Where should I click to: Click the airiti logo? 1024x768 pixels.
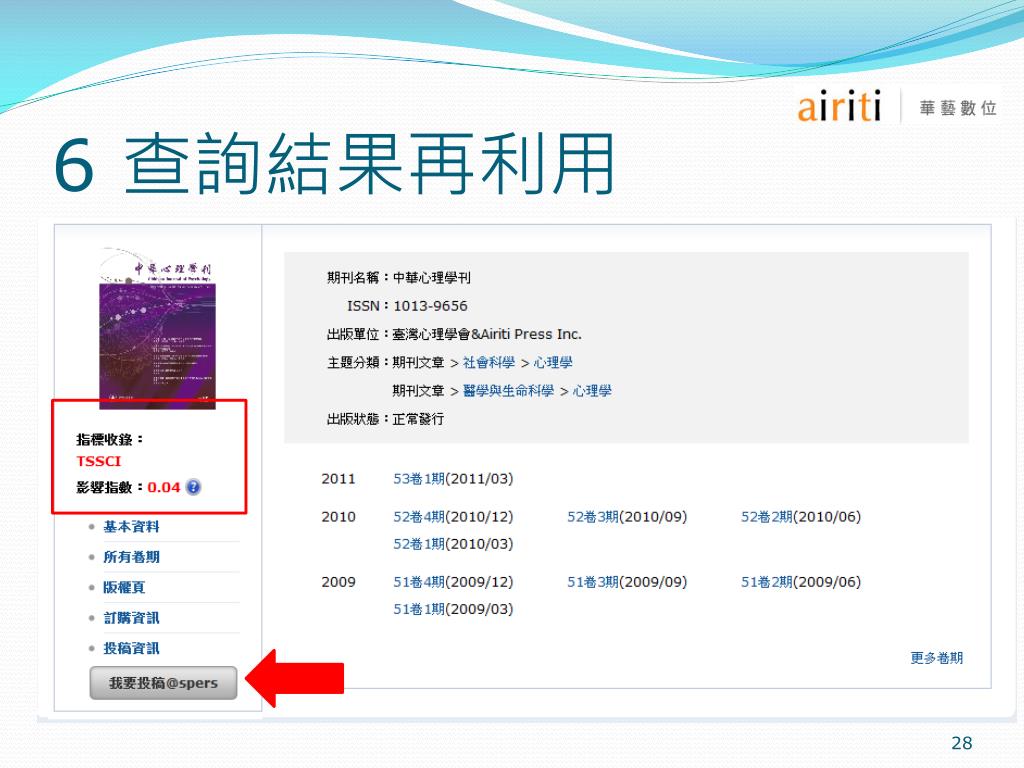point(839,106)
